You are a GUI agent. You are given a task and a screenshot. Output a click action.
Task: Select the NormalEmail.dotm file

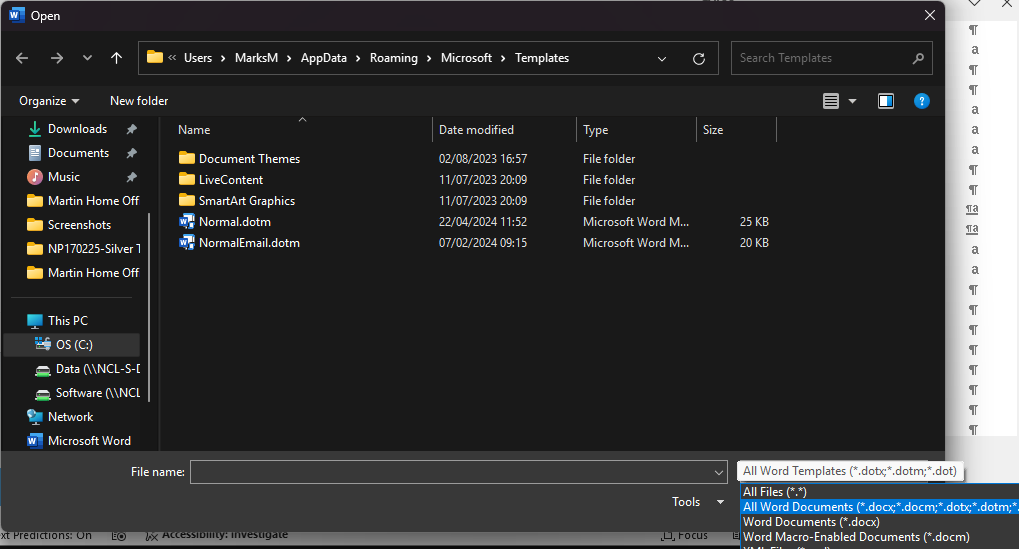click(249, 242)
